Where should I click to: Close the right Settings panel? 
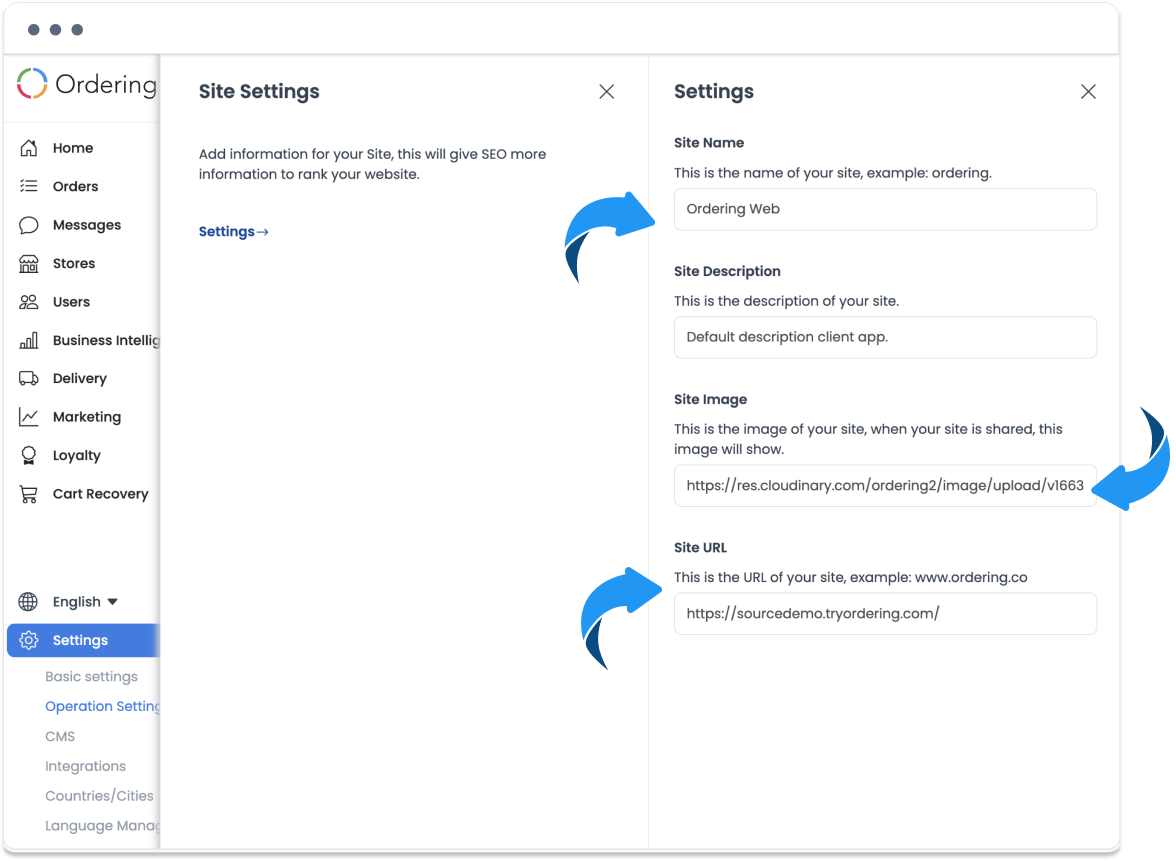point(1088,92)
